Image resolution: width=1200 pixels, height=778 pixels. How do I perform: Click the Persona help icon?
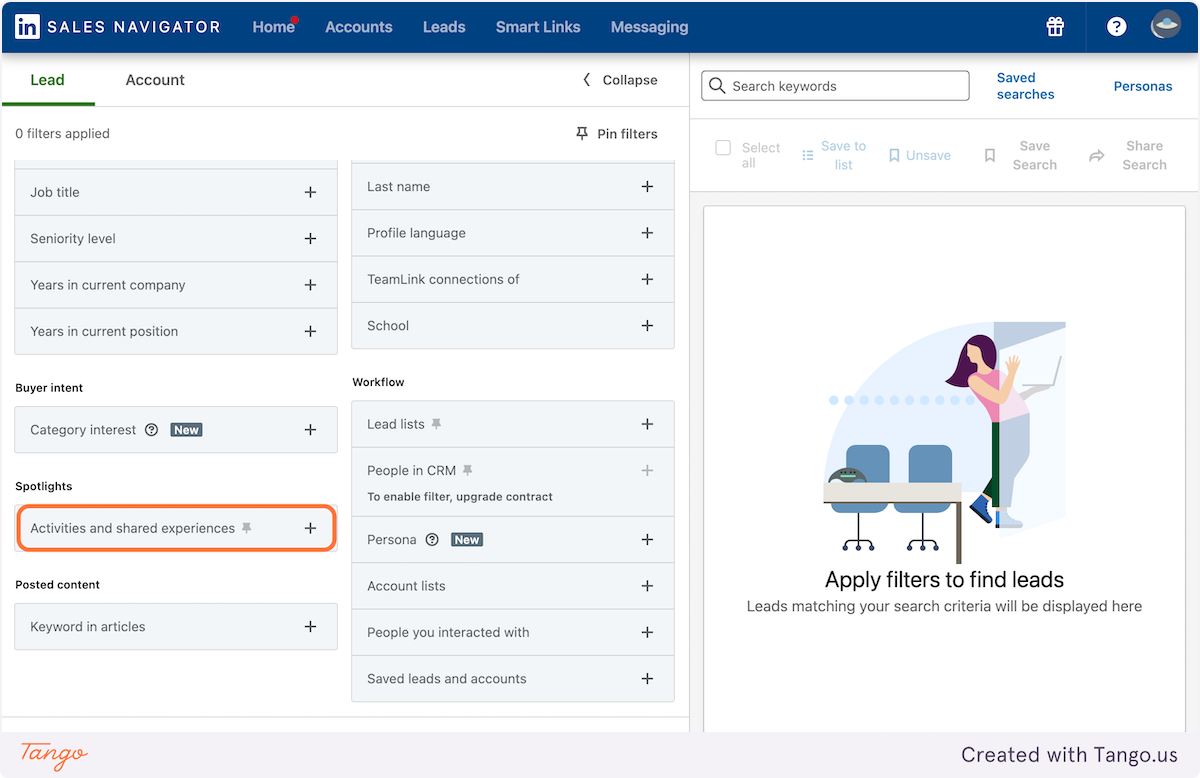coord(432,539)
